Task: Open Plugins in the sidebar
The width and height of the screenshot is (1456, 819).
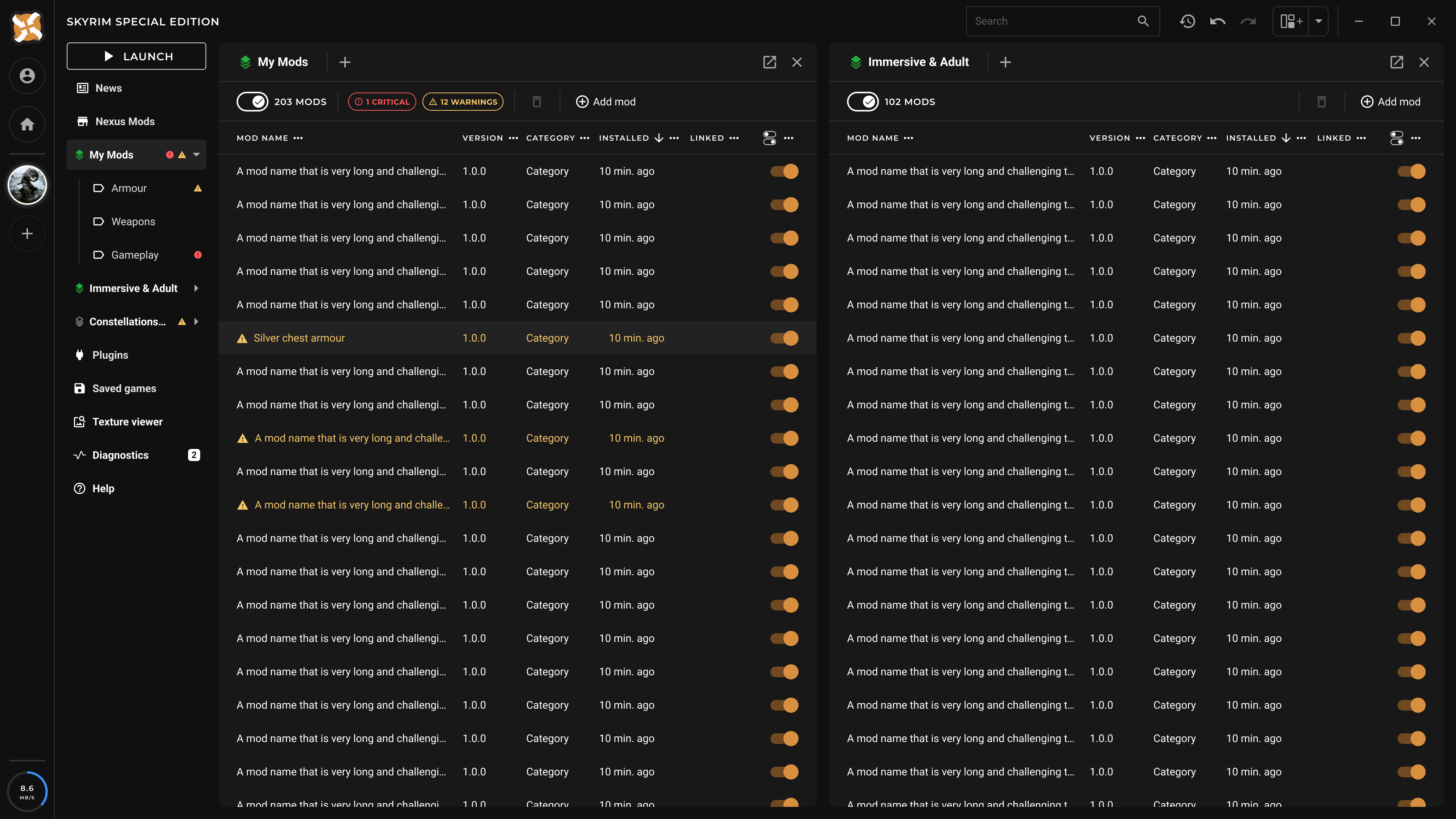Action: [x=110, y=355]
